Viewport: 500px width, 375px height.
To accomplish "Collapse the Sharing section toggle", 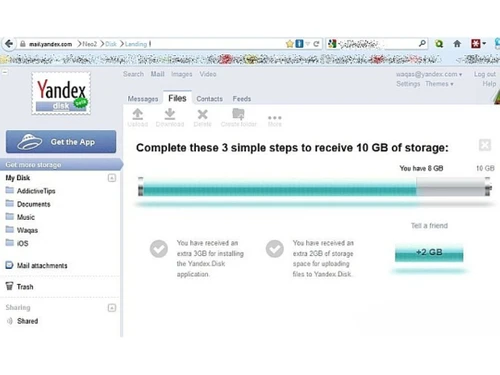I will click(x=112, y=308).
